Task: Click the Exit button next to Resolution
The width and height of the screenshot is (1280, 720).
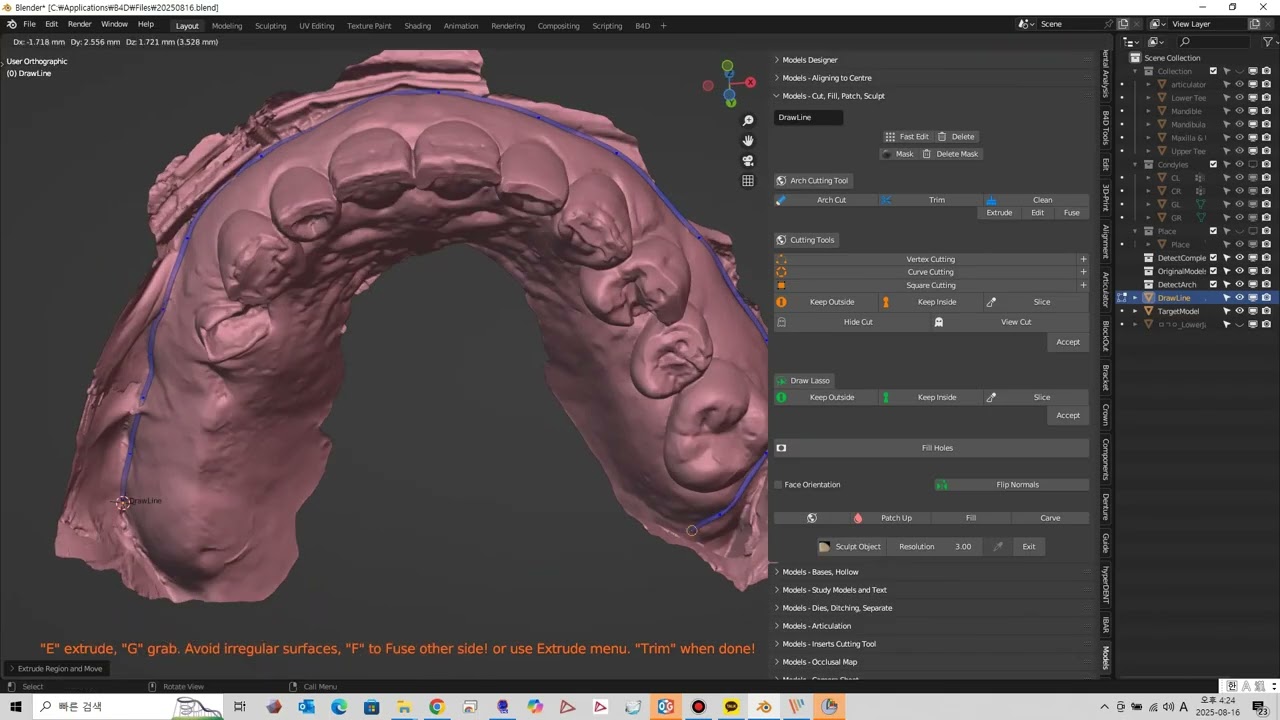Action: [1028, 547]
